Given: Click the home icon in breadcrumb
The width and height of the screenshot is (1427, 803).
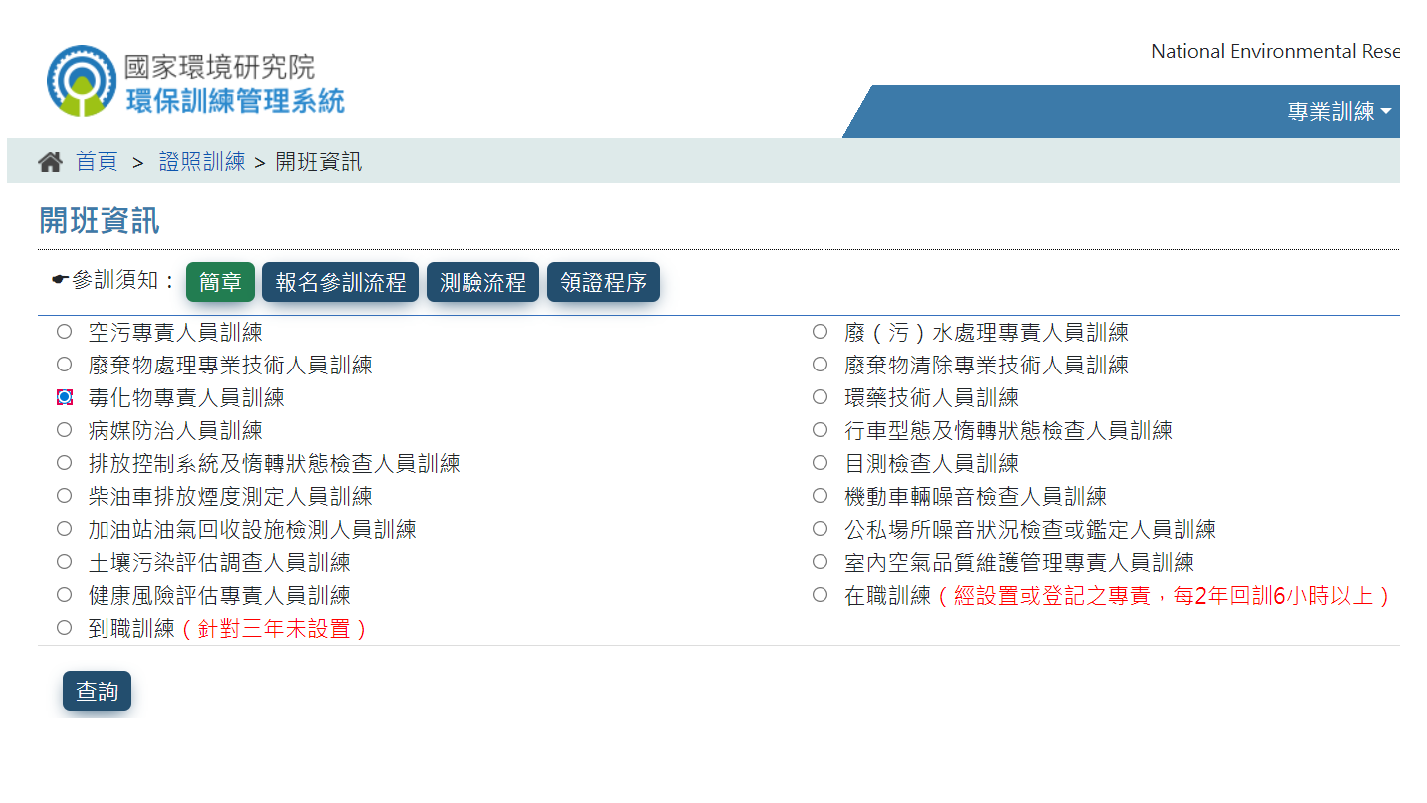Looking at the screenshot, I should point(50,162).
